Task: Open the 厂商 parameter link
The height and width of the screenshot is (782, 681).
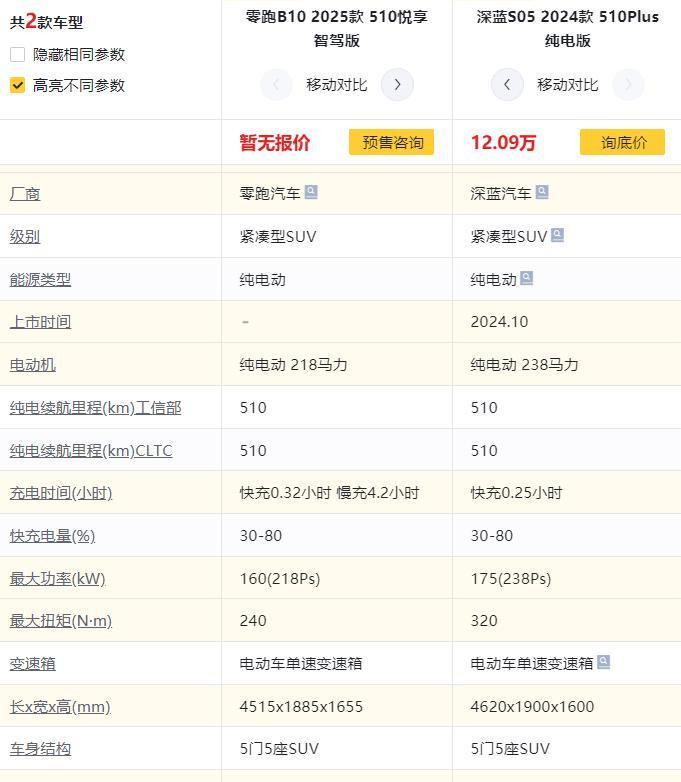Action: point(25,194)
